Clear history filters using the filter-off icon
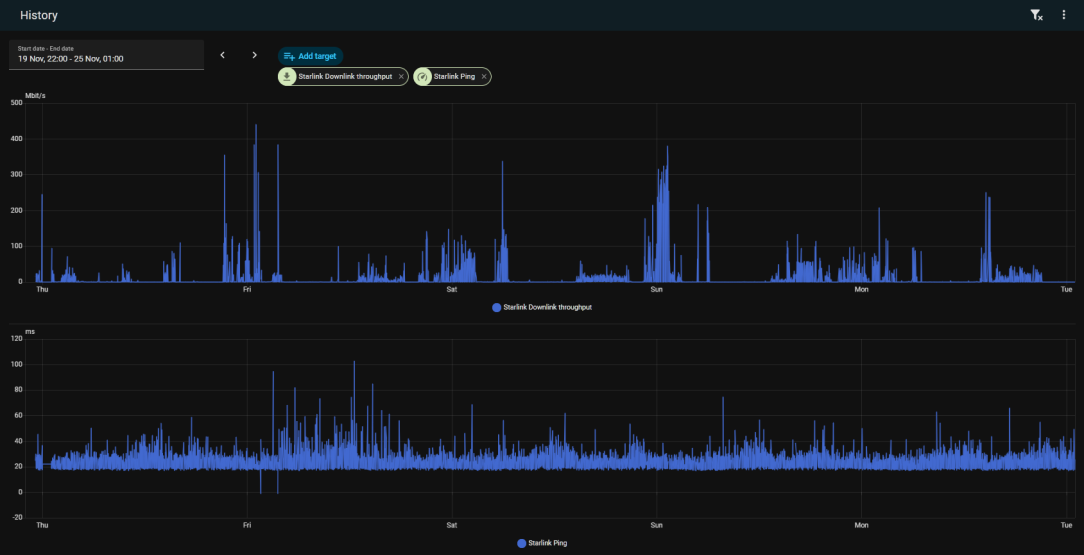 click(x=1036, y=15)
